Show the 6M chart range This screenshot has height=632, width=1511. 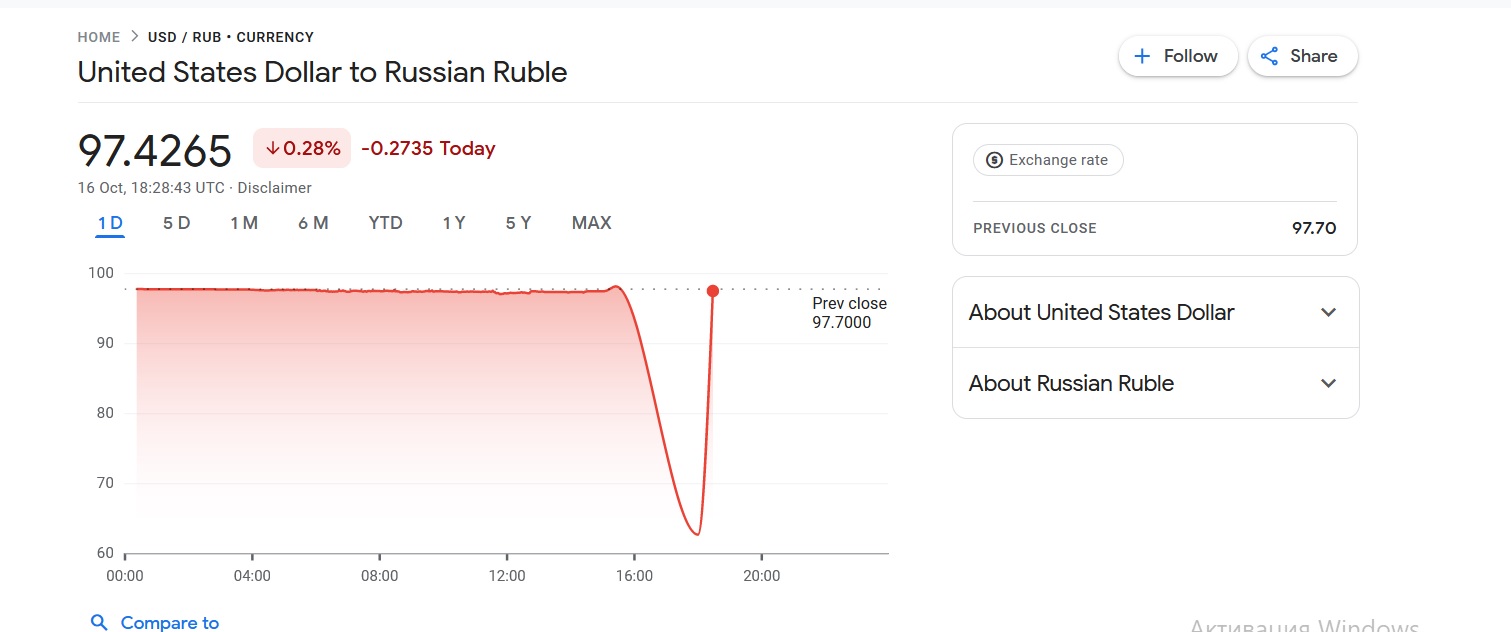pos(313,223)
